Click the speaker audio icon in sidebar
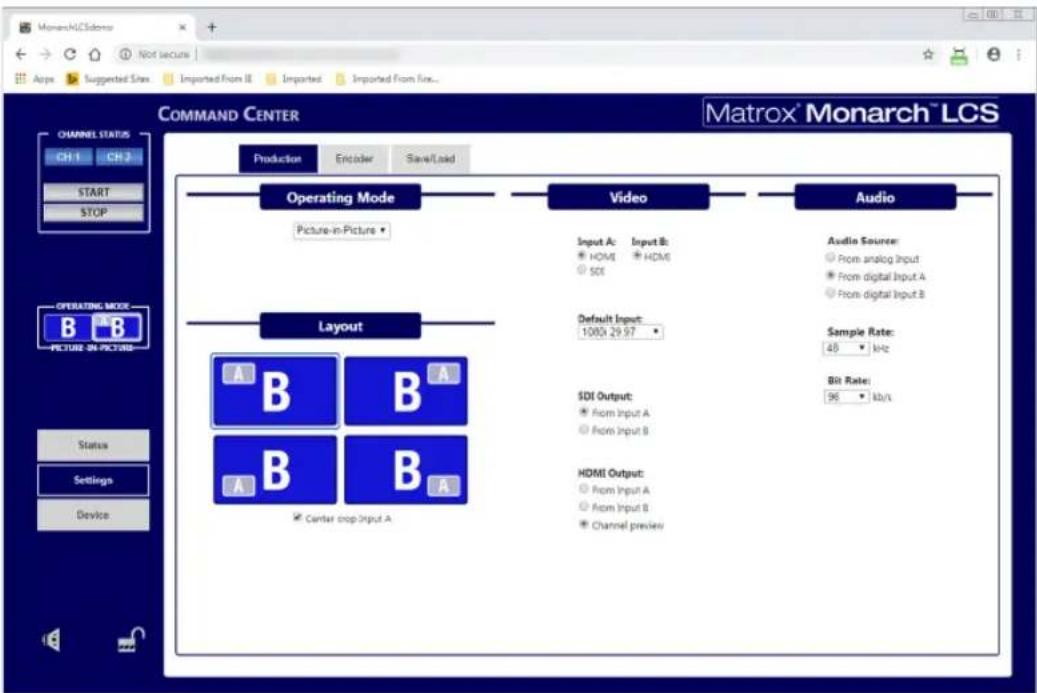 pyautogui.click(x=51, y=639)
